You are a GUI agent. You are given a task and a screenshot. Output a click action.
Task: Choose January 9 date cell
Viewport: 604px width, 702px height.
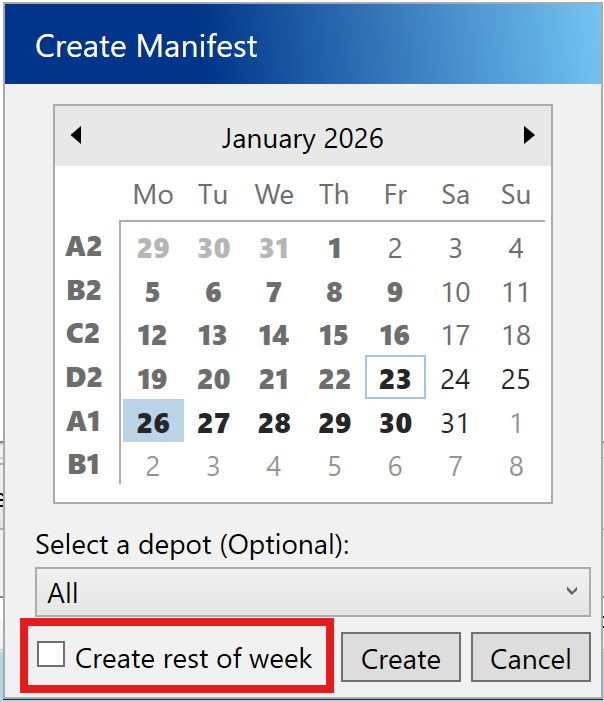pos(395,292)
